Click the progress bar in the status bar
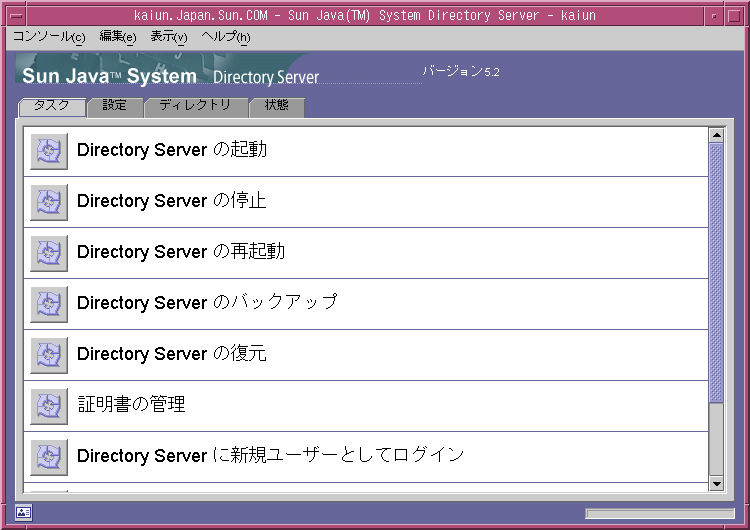 click(x=660, y=514)
